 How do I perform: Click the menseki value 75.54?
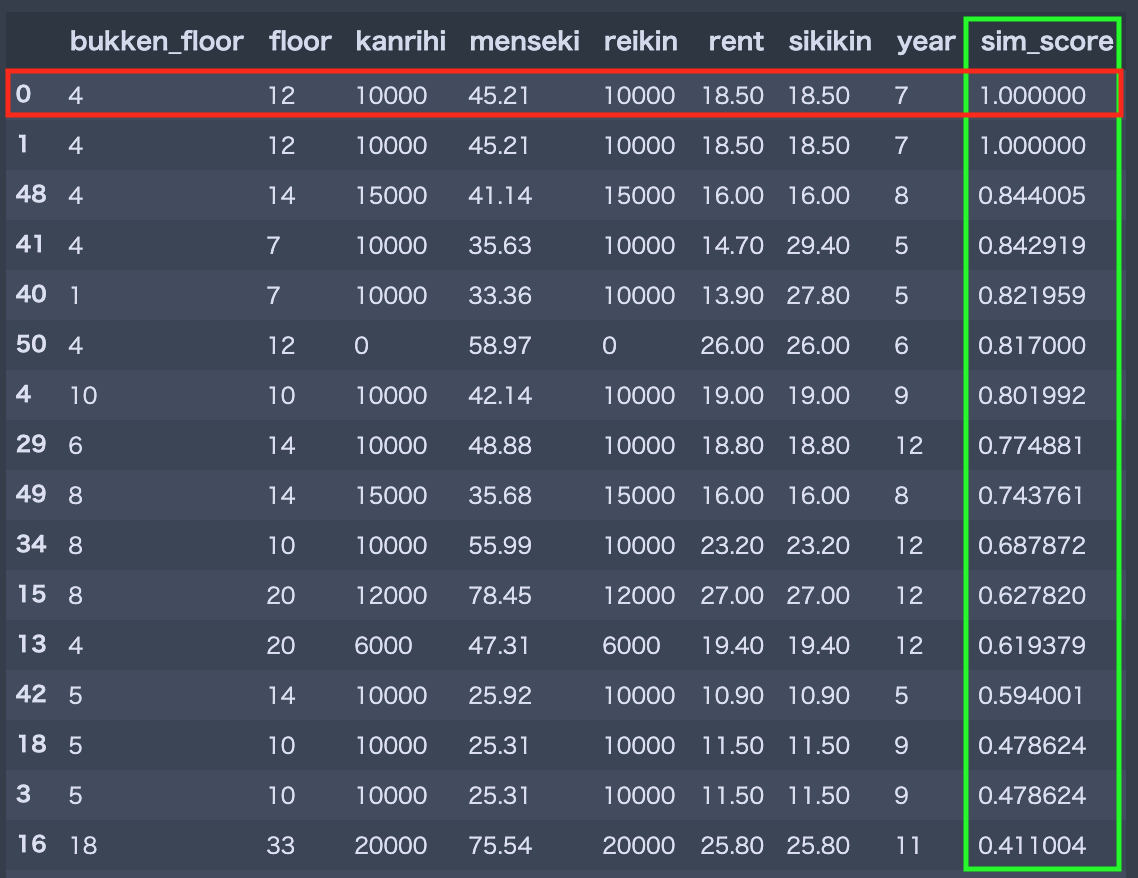tap(500, 845)
